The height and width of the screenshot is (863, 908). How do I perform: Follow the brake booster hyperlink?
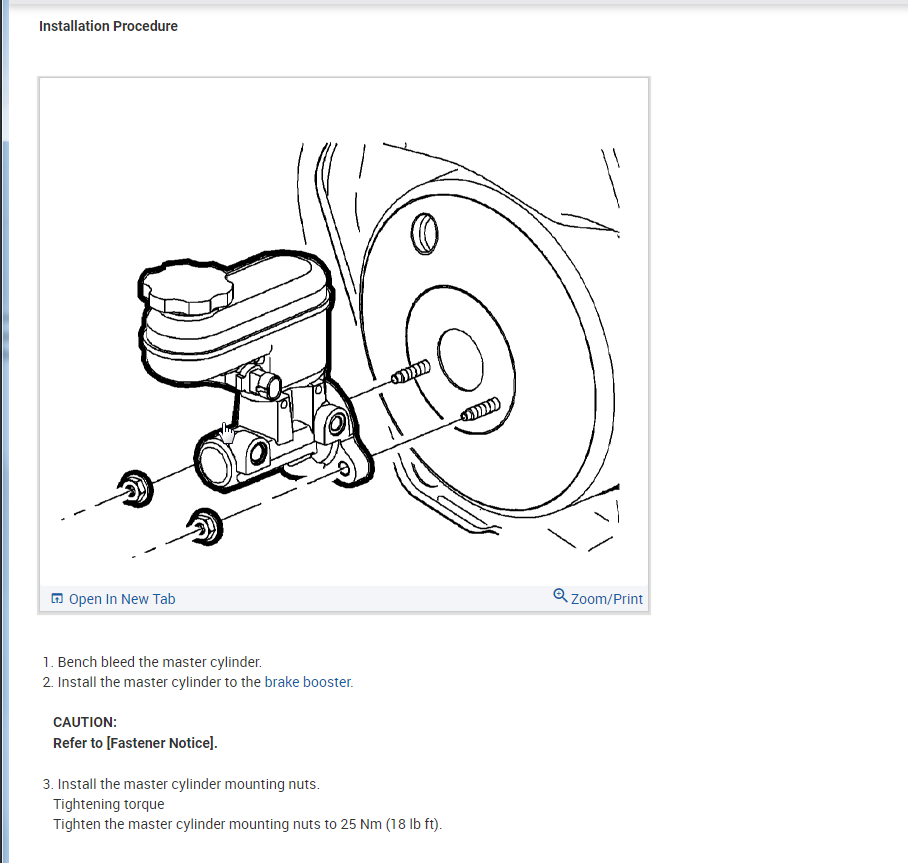308,682
